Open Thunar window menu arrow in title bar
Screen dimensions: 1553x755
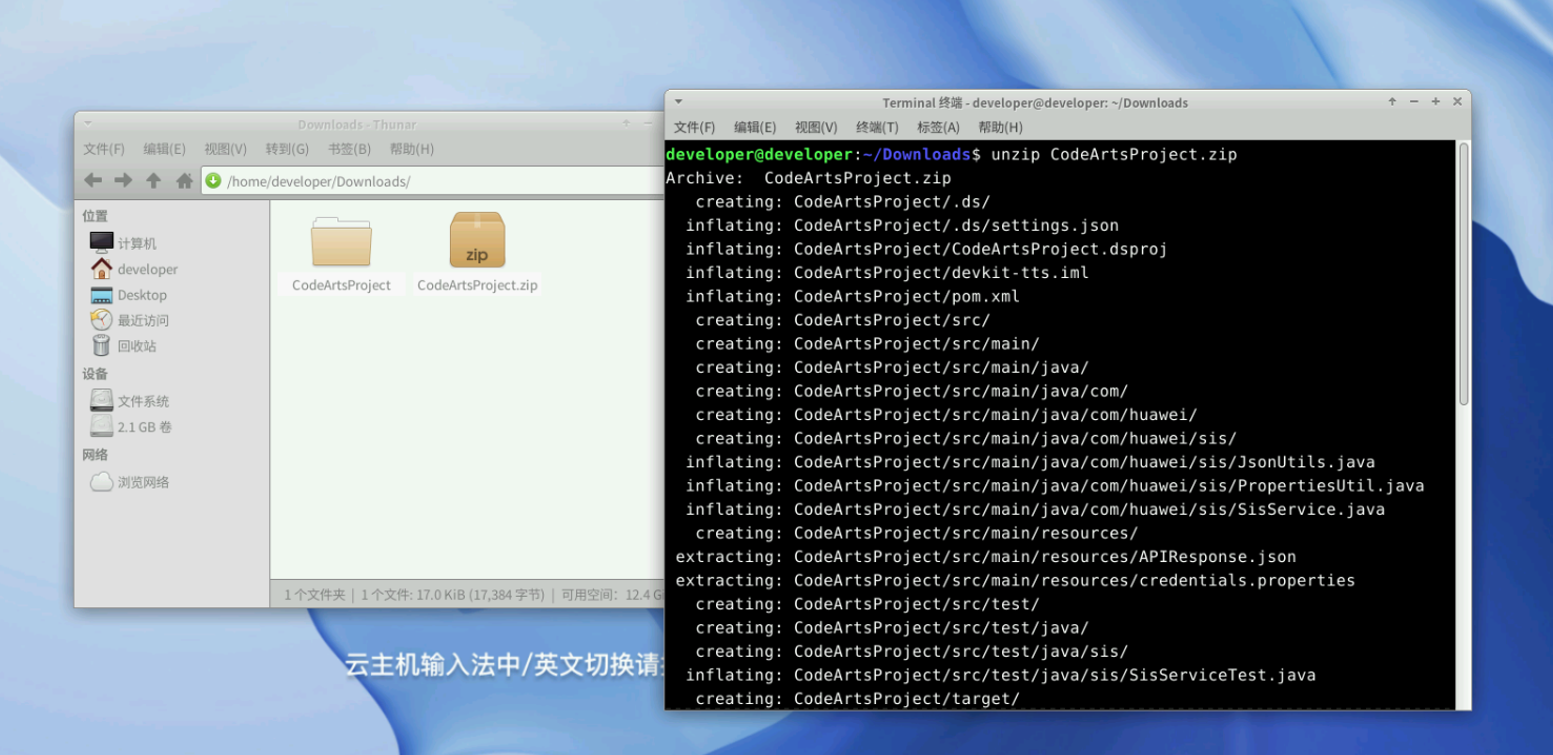coord(88,124)
